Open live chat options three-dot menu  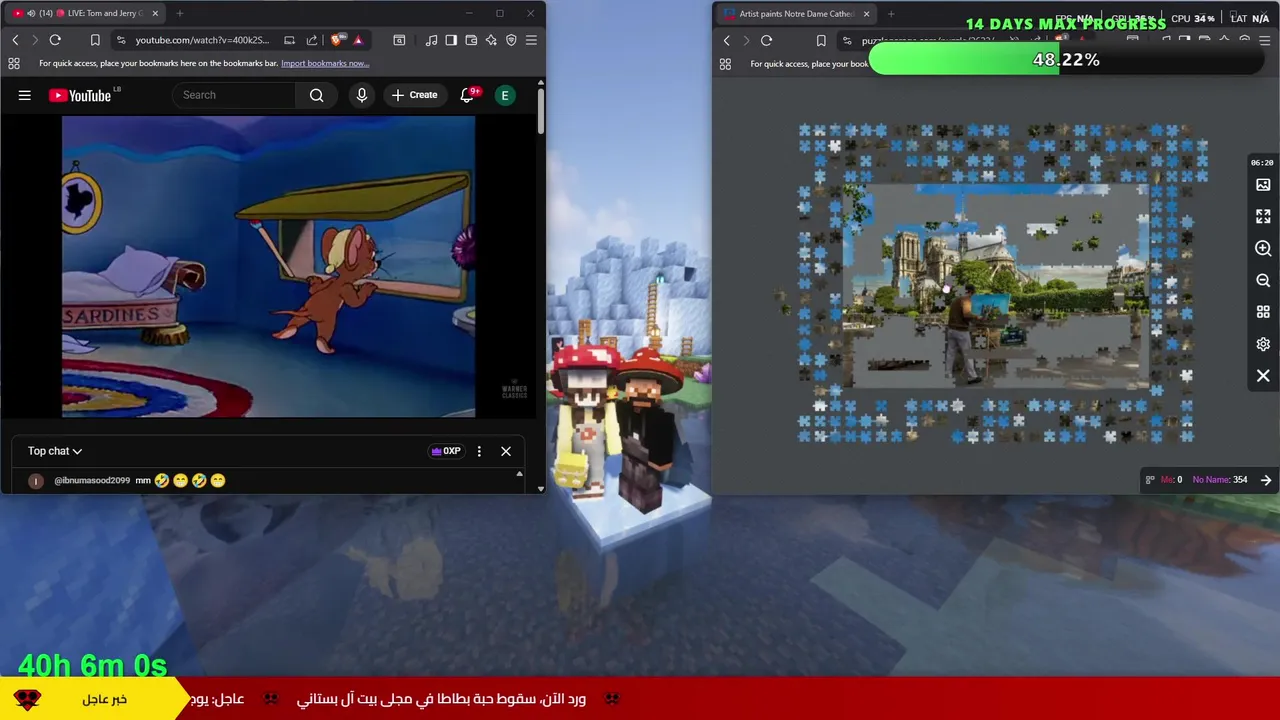pyautogui.click(x=479, y=451)
